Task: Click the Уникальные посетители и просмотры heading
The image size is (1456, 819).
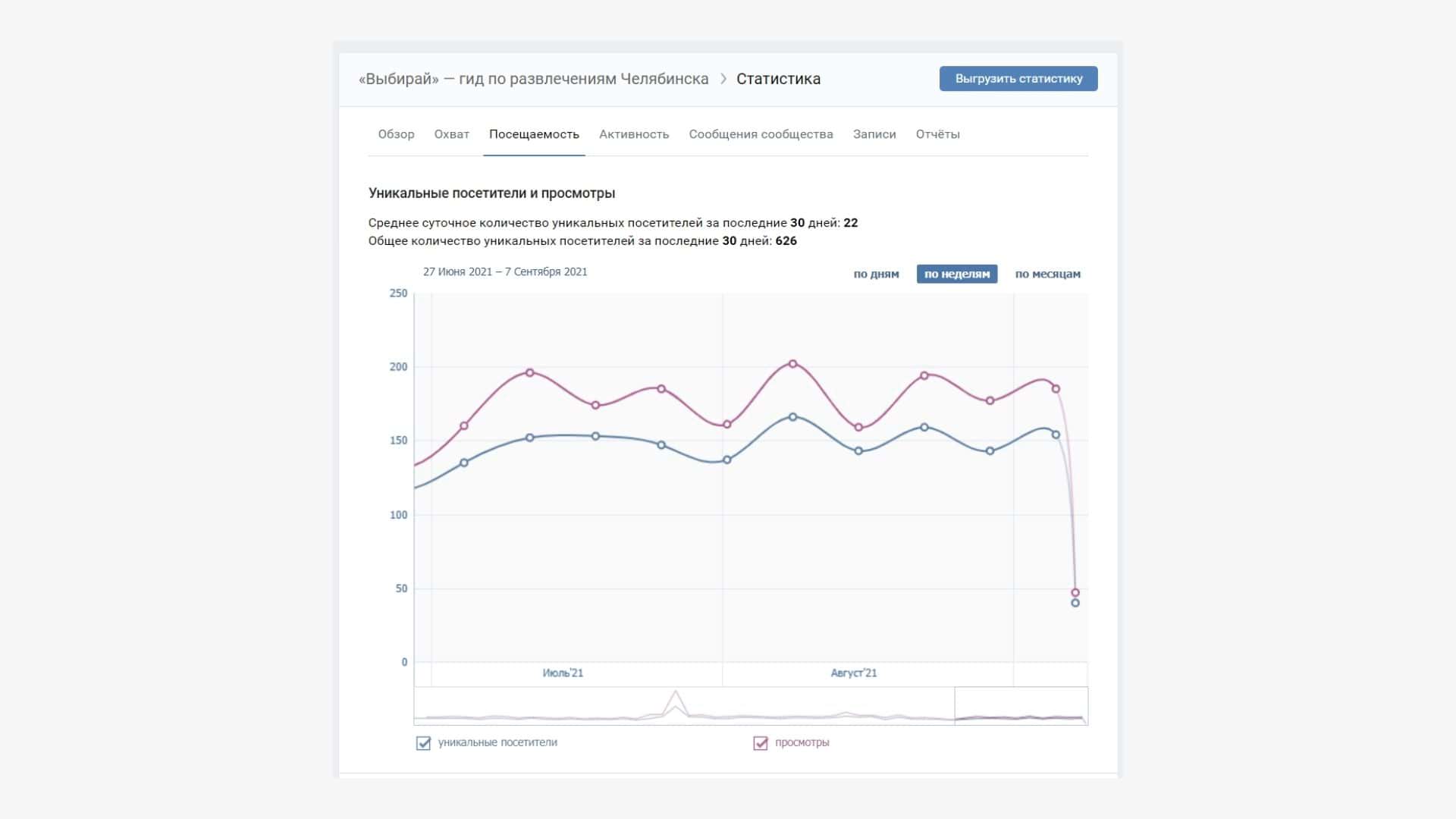Action: coord(491,193)
